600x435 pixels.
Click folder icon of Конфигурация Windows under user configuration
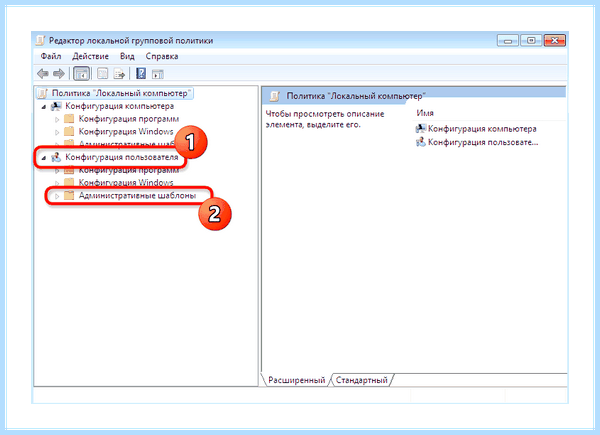[68, 182]
